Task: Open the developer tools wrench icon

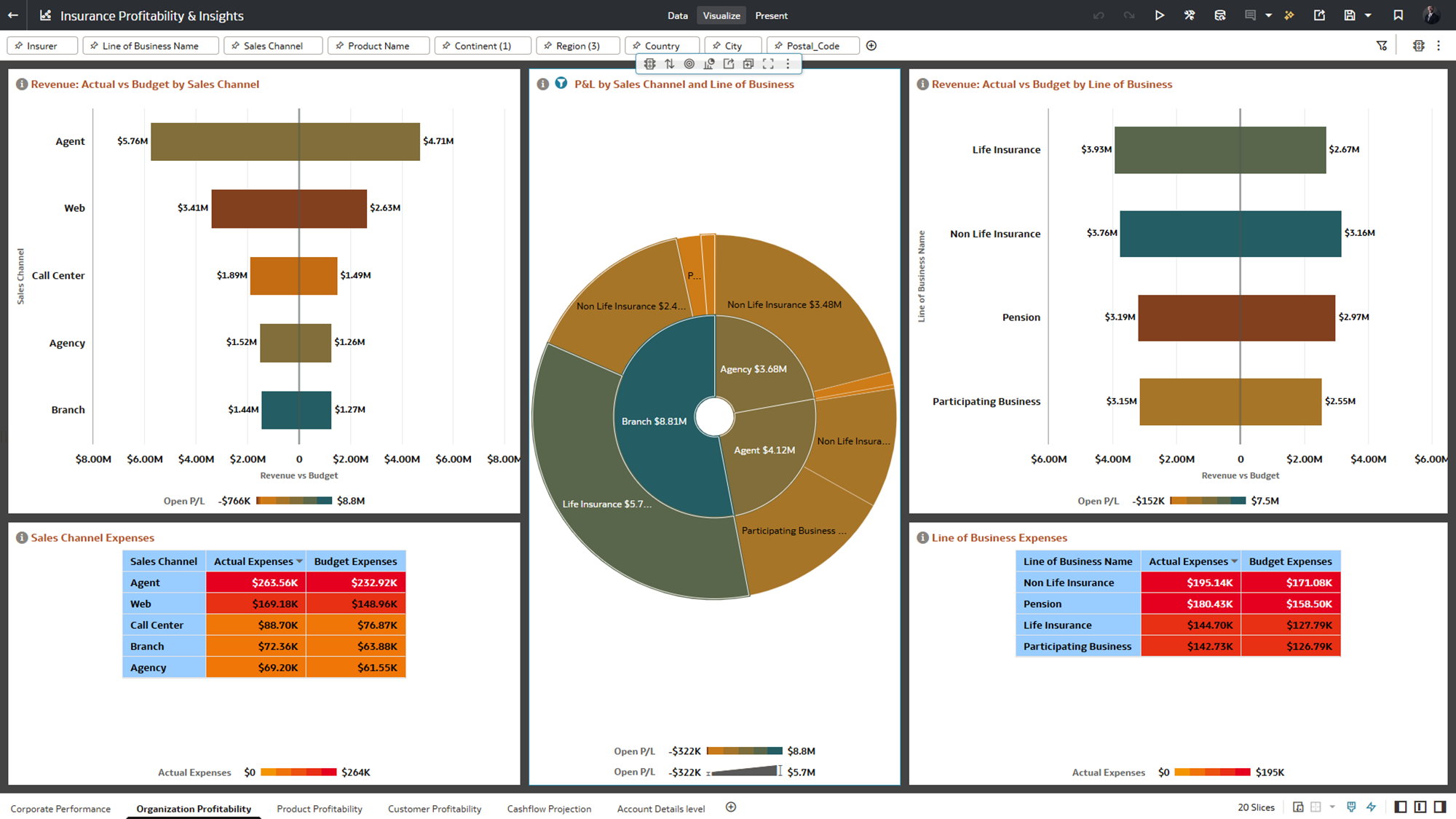Action: click(x=1190, y=15)
